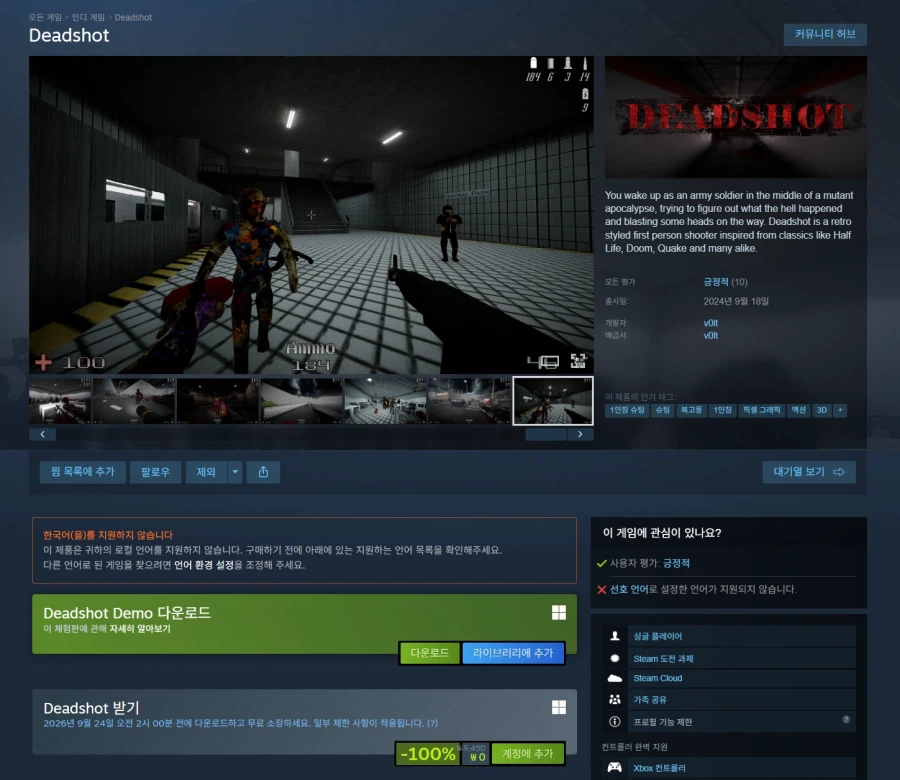Click question mark beside 프로필 기능 제한
The image size is (900, 780).
[846, 720]
